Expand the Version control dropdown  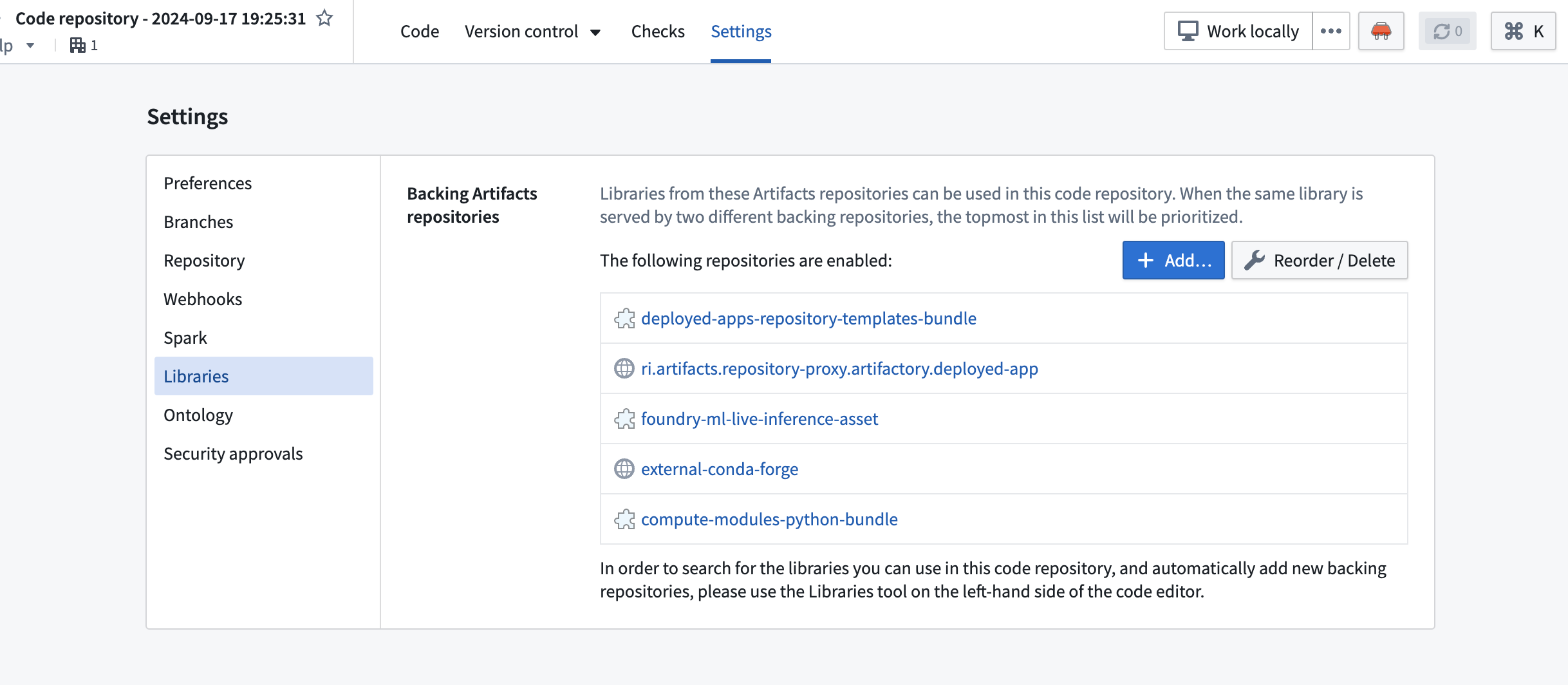coord(596,32)
